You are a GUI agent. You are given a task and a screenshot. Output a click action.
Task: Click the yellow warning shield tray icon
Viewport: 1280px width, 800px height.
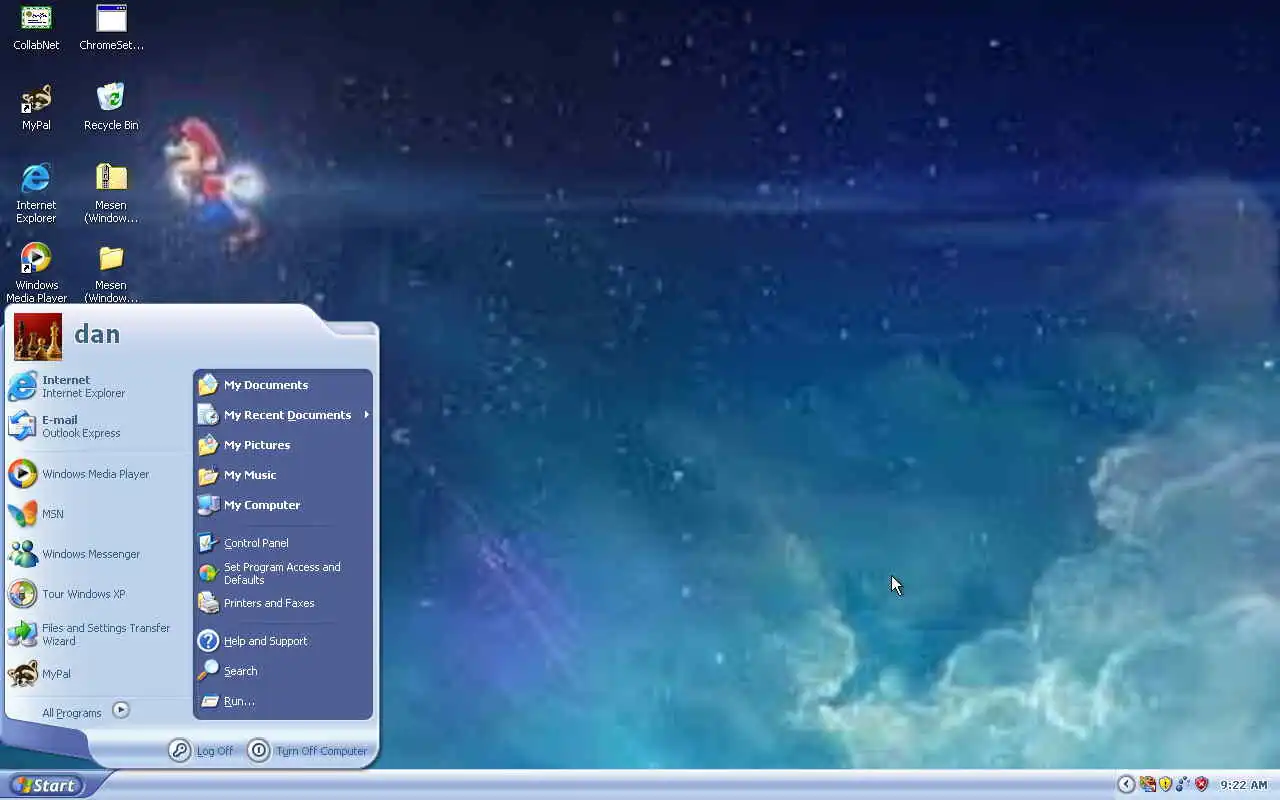point(1165,785)
